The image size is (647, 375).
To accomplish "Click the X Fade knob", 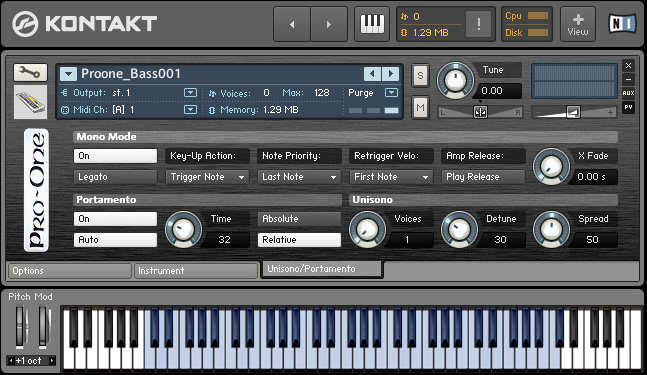I will 552,167.
